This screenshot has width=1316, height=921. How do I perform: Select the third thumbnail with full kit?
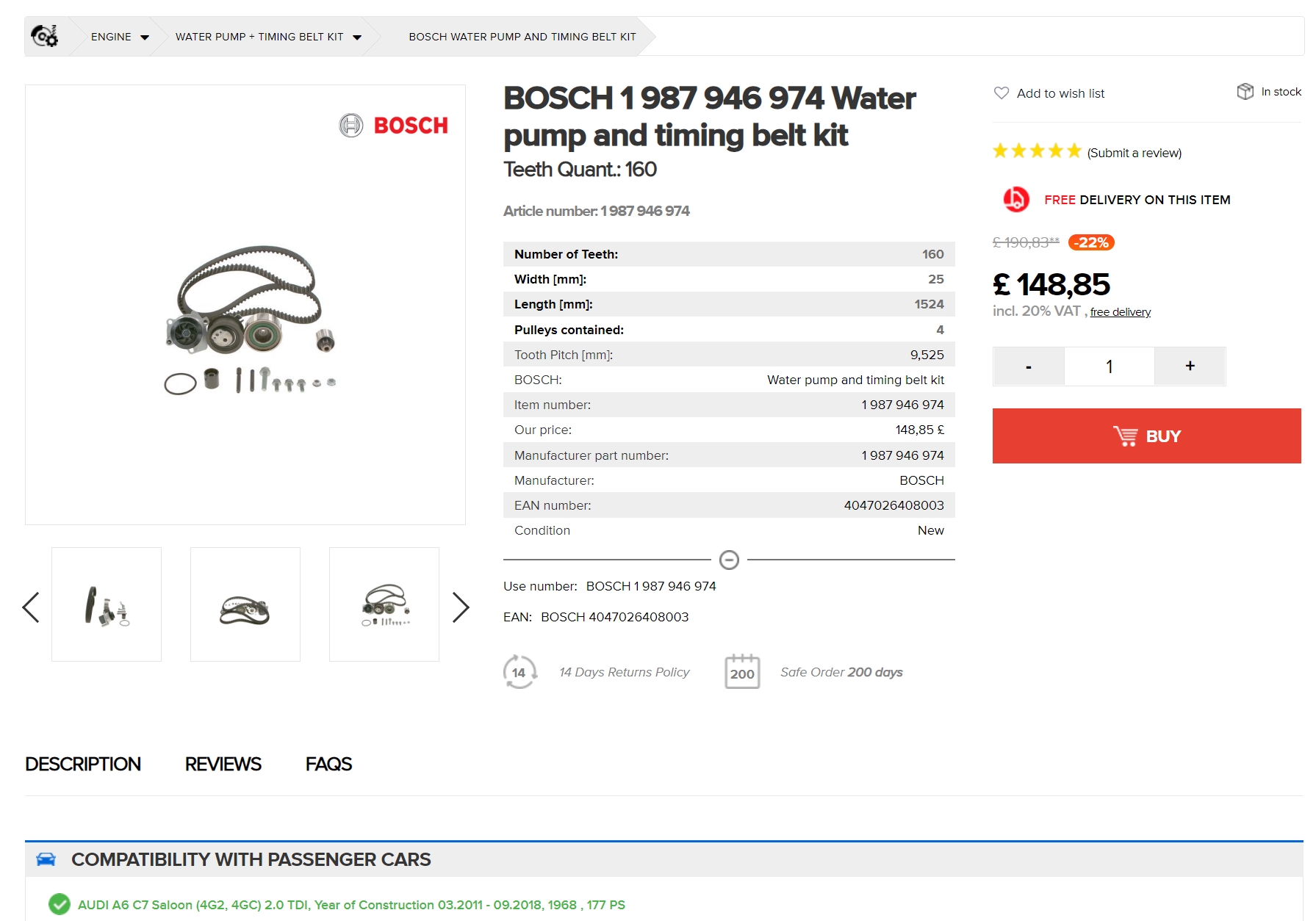(x=384, y=604)
